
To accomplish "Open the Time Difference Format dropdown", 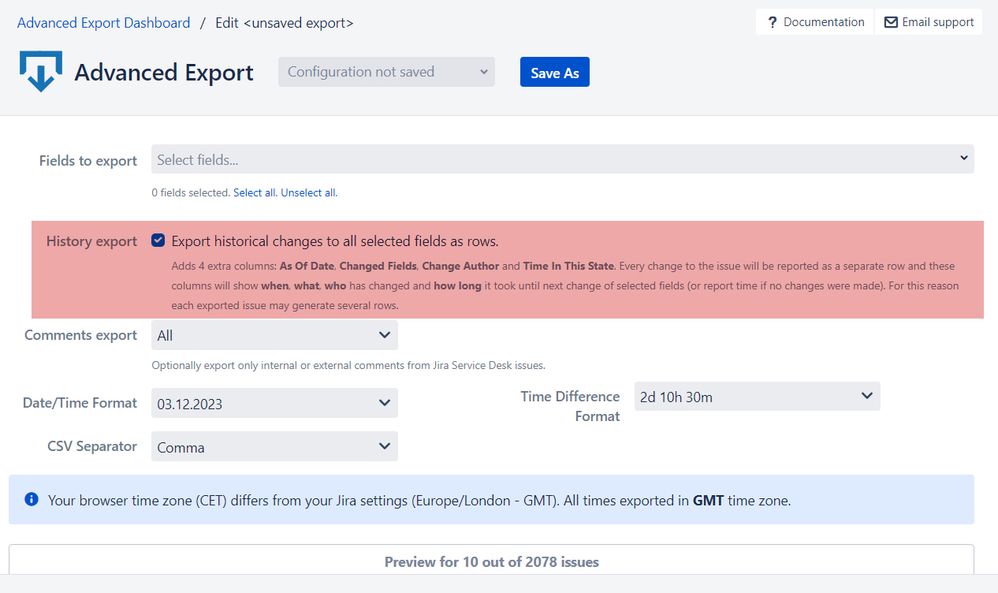I will click(x=757, y=396).
